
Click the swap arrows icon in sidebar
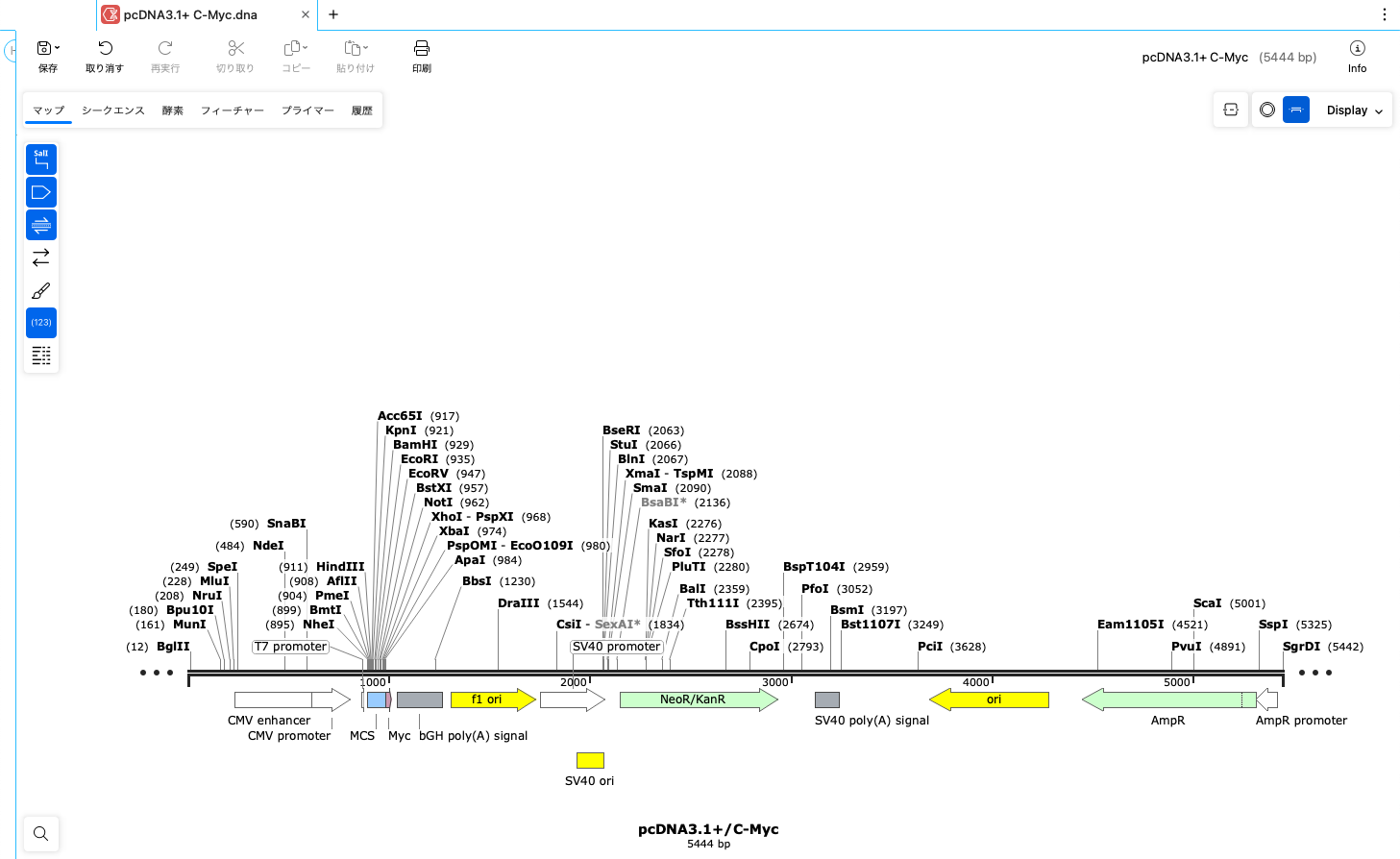click(41, 258)
